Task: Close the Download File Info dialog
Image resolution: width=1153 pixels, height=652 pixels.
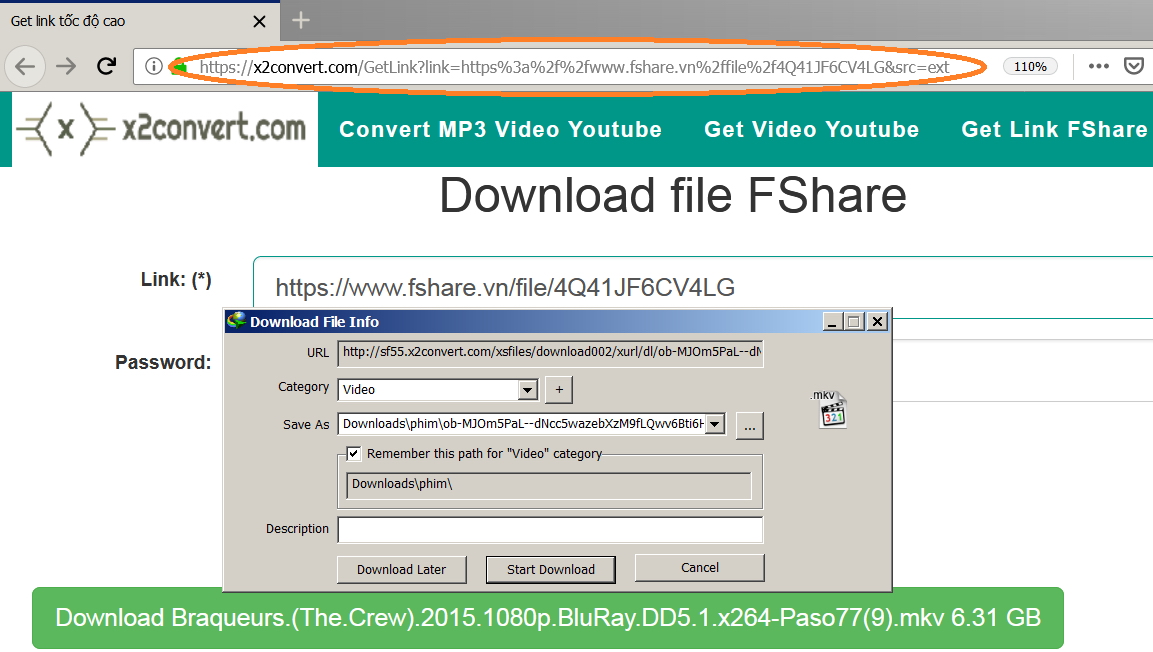Action: click(x=877, y=321)
